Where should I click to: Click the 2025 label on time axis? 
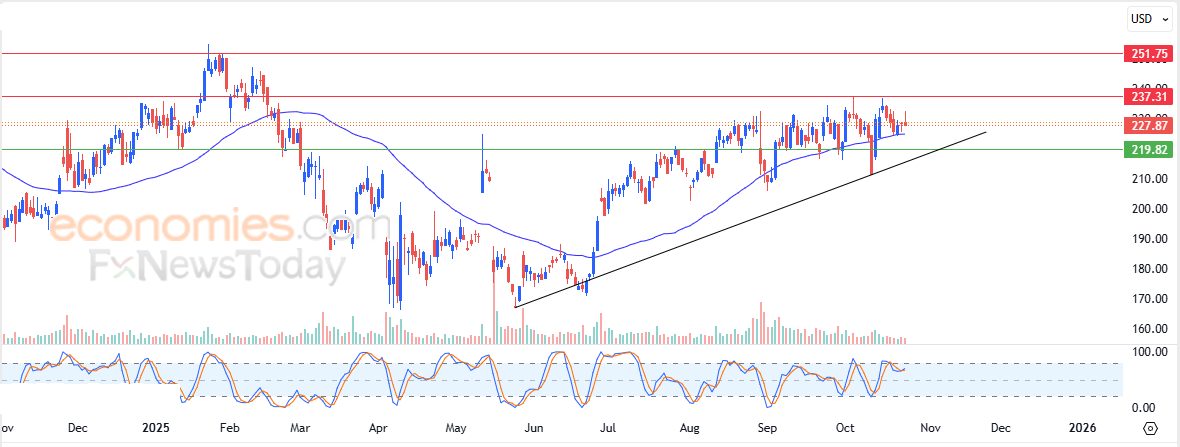[156, 428]
